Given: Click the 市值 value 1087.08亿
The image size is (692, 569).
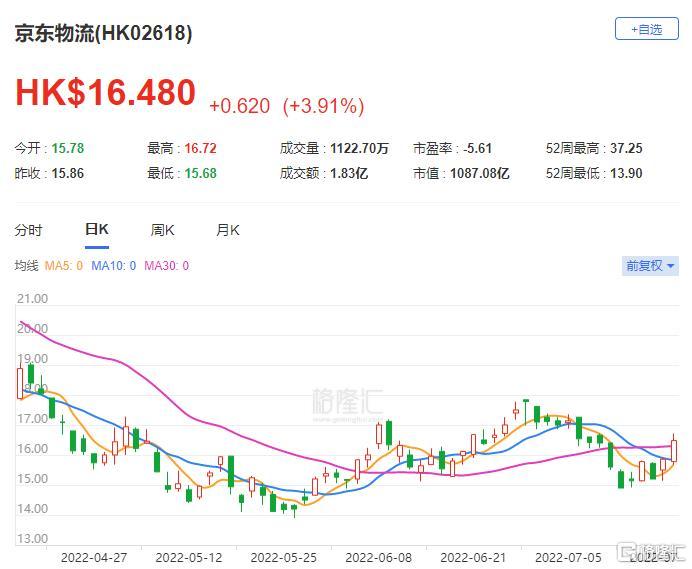Looking at the screenshot, I should point(480,173).
